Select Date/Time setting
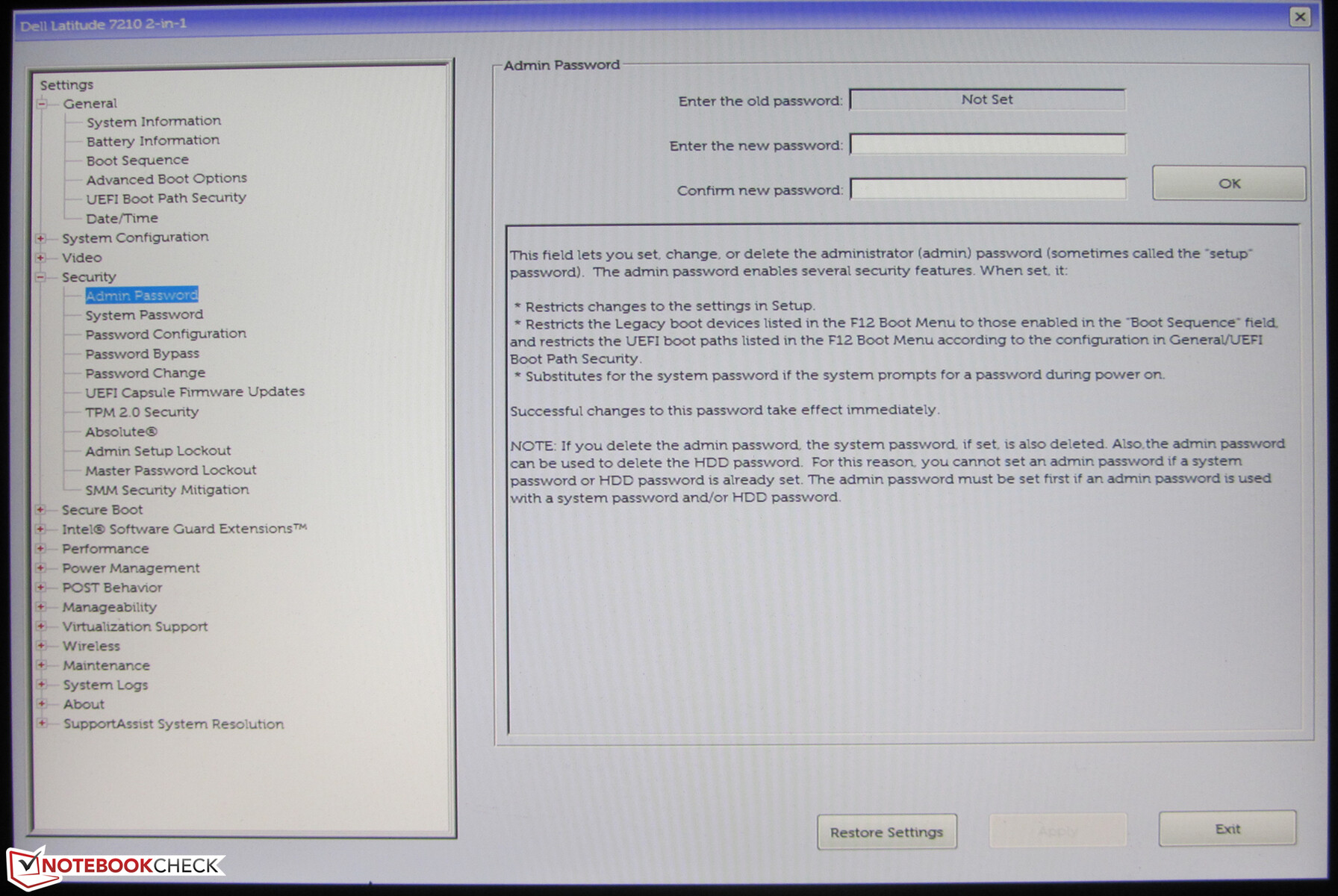1338x896 pixels. click(x=122, y=218)
